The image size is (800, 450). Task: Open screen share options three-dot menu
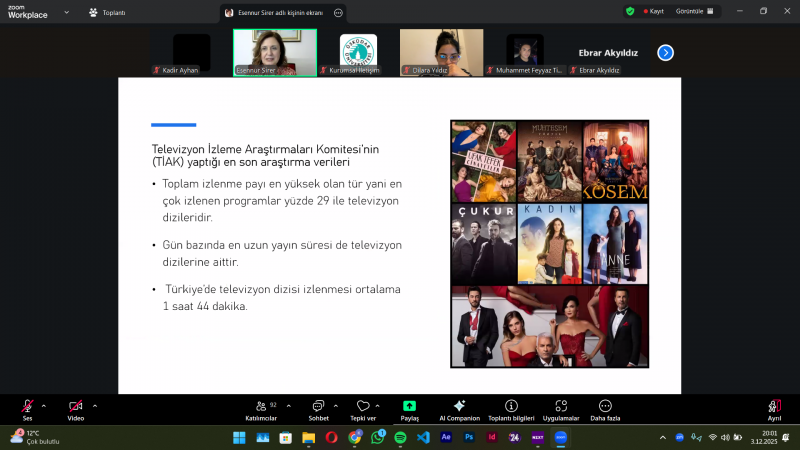click(338, 12)
